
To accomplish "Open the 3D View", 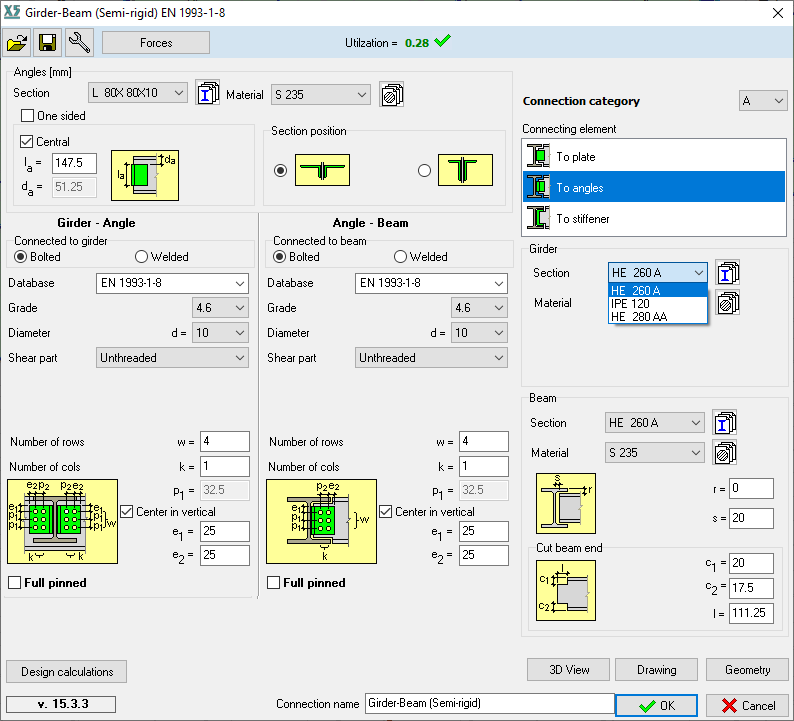I will (x=568, y=669).
